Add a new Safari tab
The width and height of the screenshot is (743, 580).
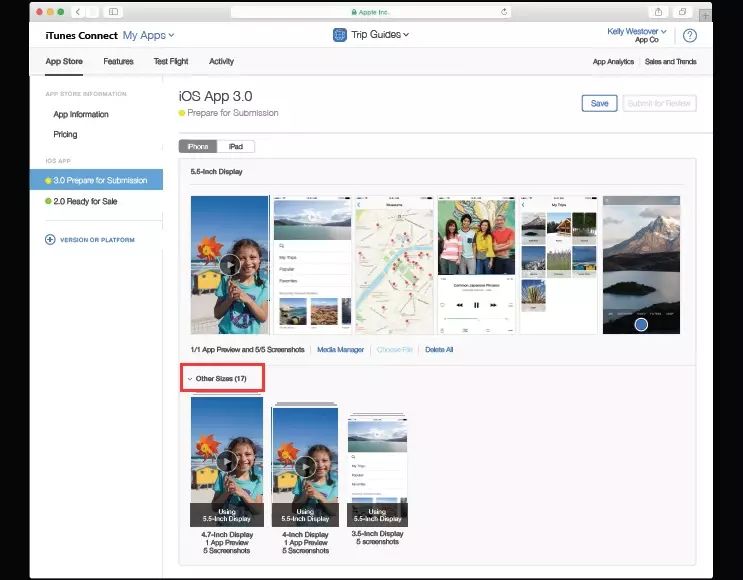705,16
